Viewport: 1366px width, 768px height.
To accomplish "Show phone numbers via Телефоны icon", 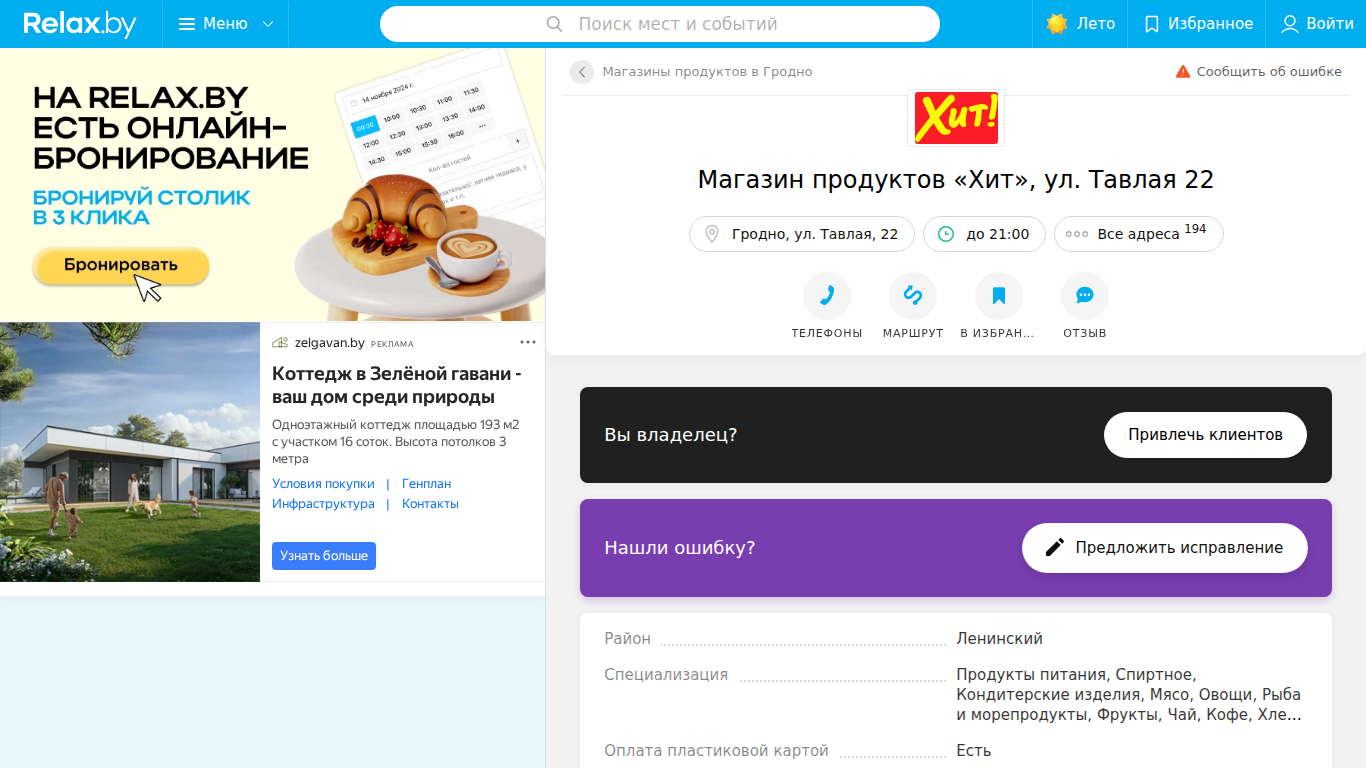I will pyautogui.click(x=827, y=296).
